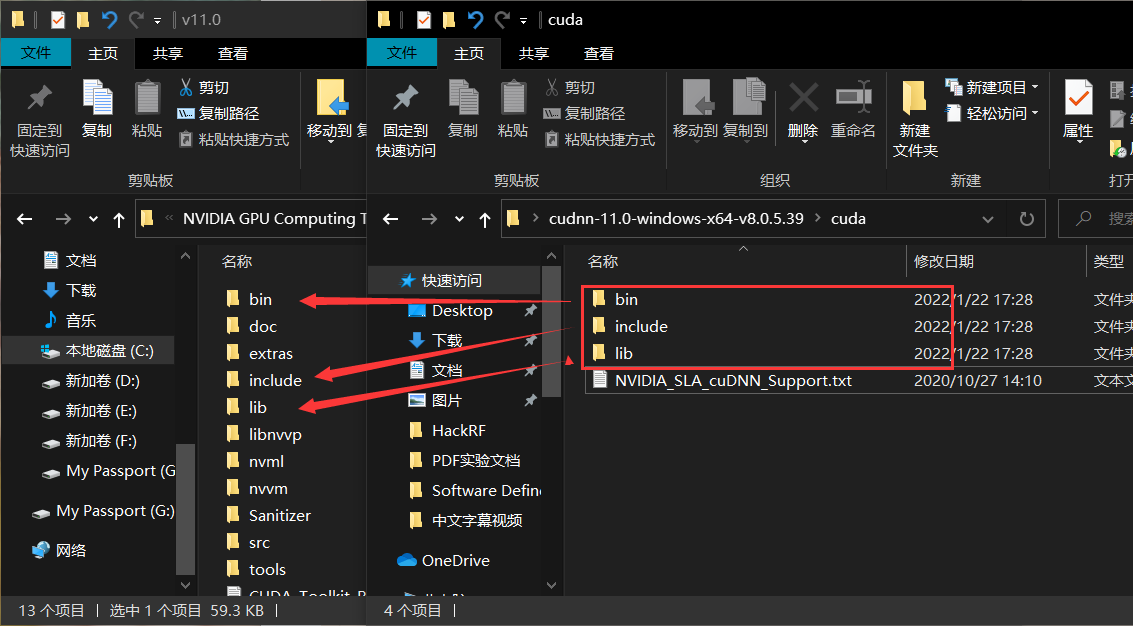Open Move to (移动到) in v11.0 window
Image resolution: width=1133 pixels, height=626 pixels.
pos(329,110)
